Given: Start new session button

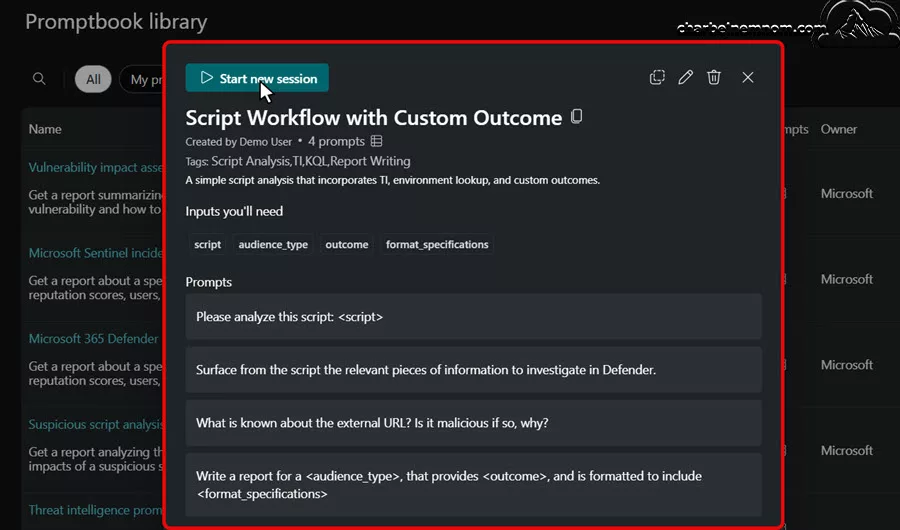Looking at the screenshot, I should (x=257, y=78).
